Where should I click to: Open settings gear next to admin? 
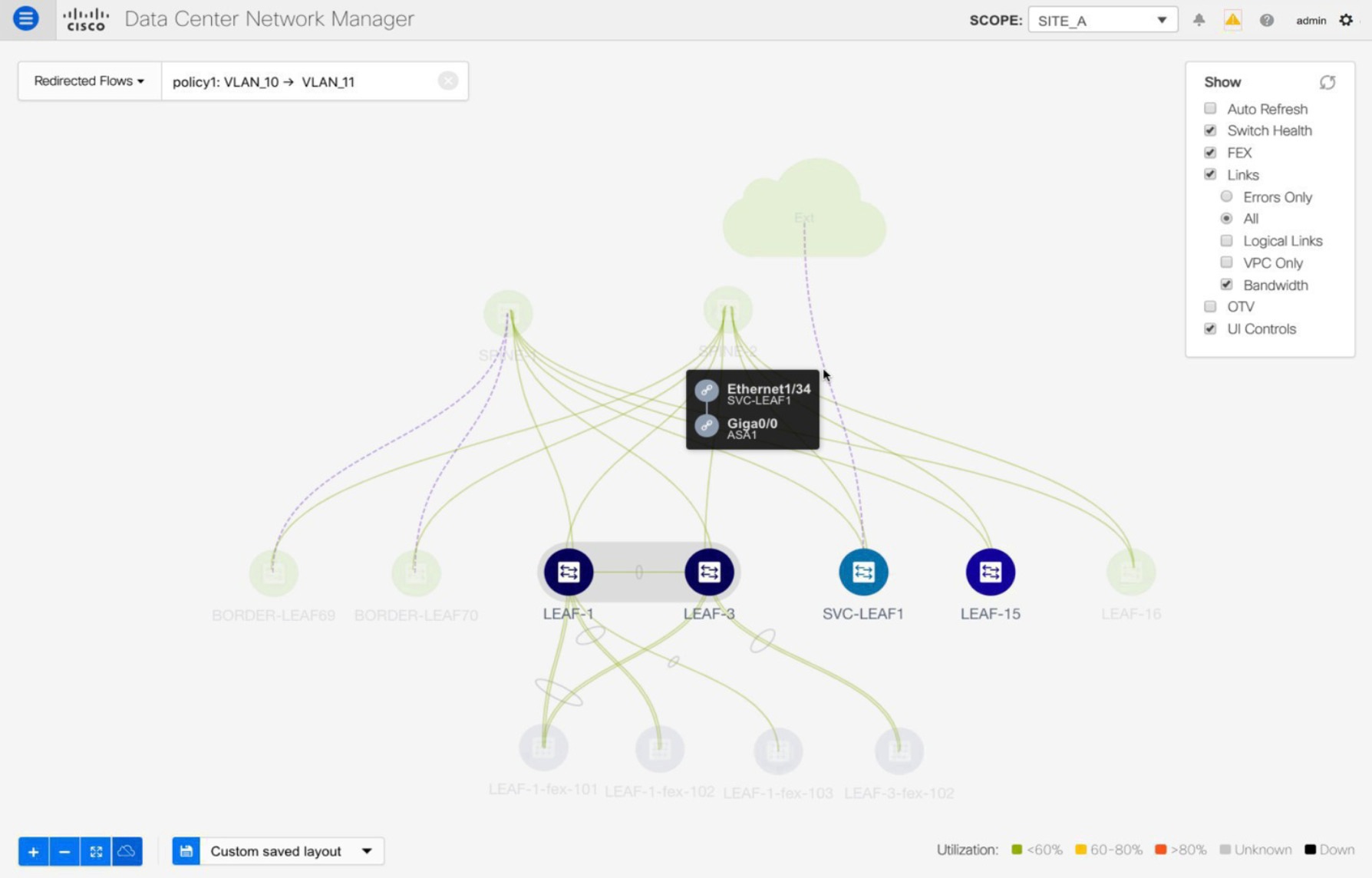click(1346, 20)
